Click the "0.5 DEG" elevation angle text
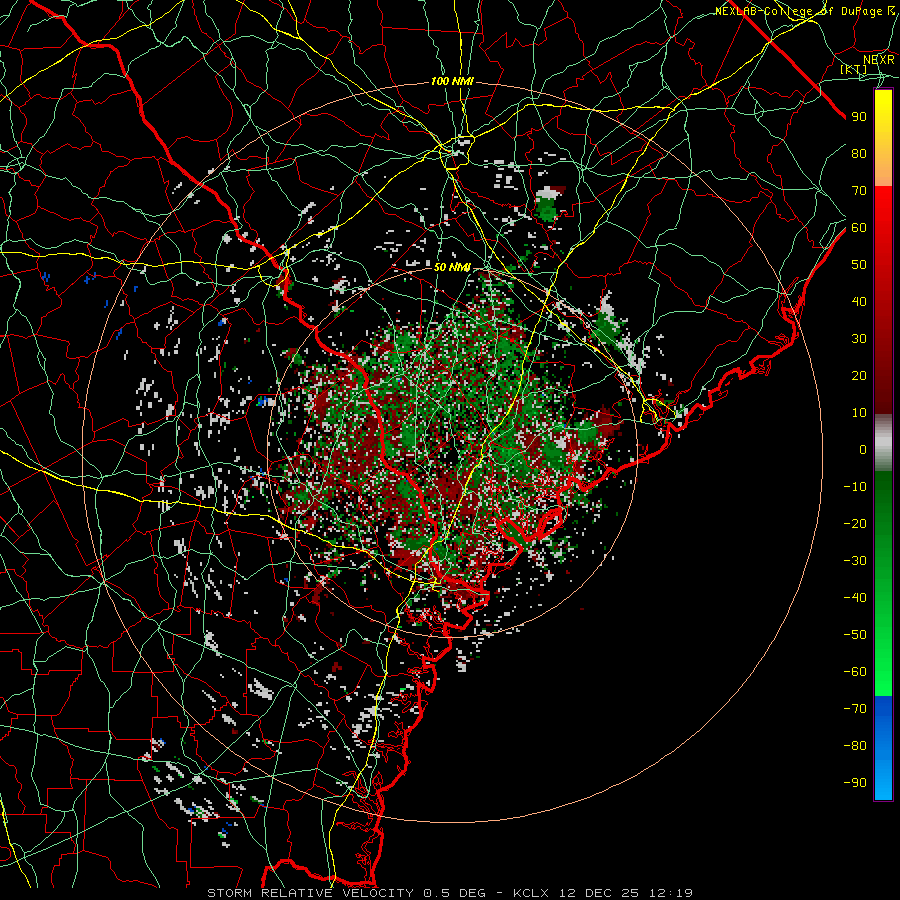Screen dimensions: 900x900 click(453, 893)
